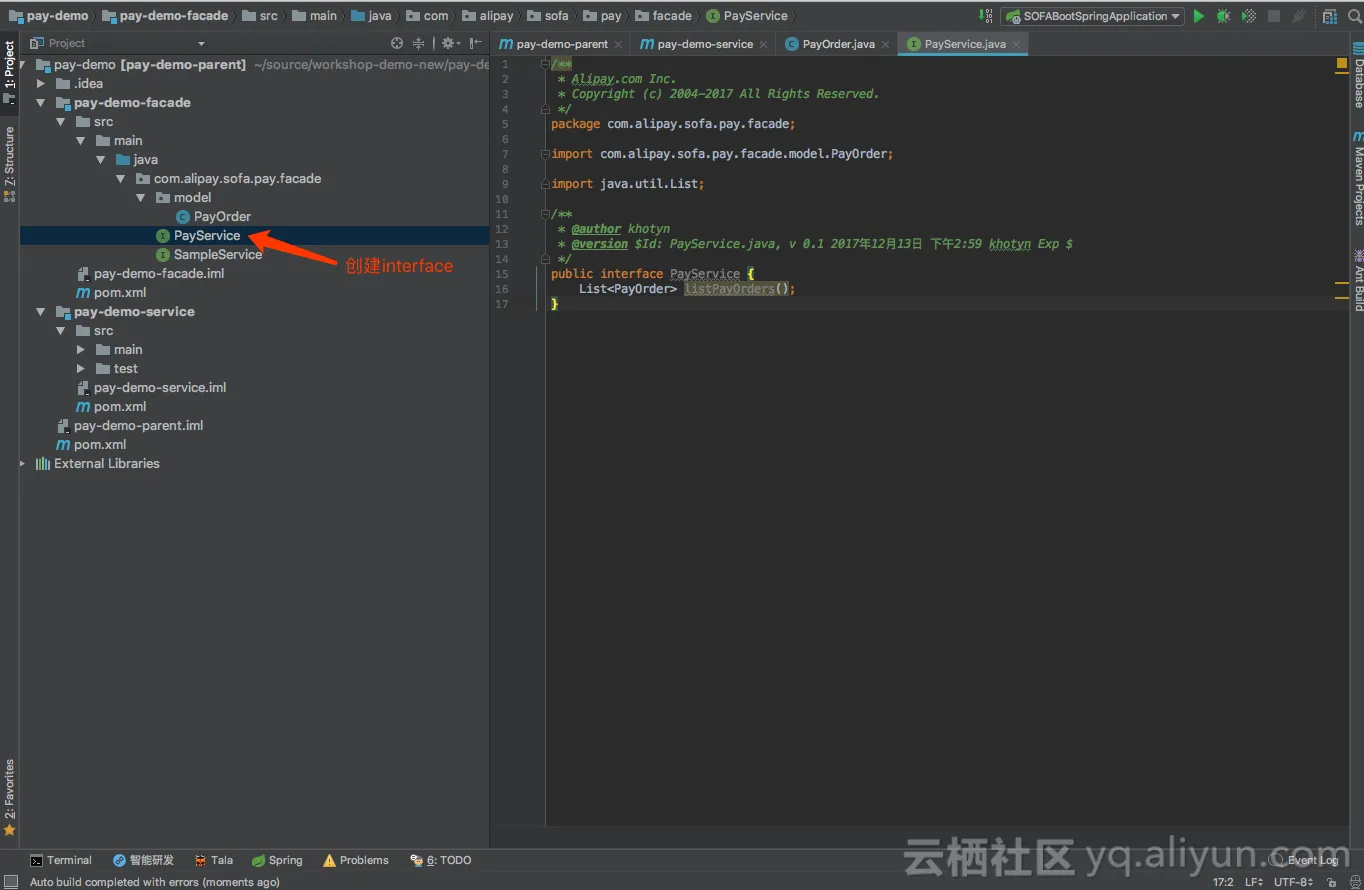Image resolution: width=1364 pixels, height=890 pixels.
Task: Close the PayService.java tab
Action: [x=1016, y=44]
